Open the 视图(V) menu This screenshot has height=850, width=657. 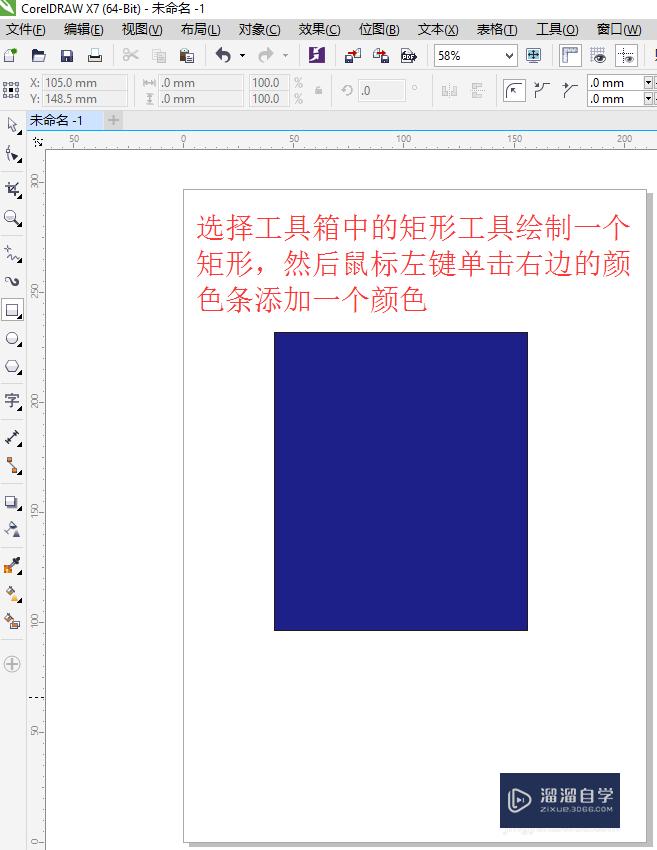(x=142, y=29)
